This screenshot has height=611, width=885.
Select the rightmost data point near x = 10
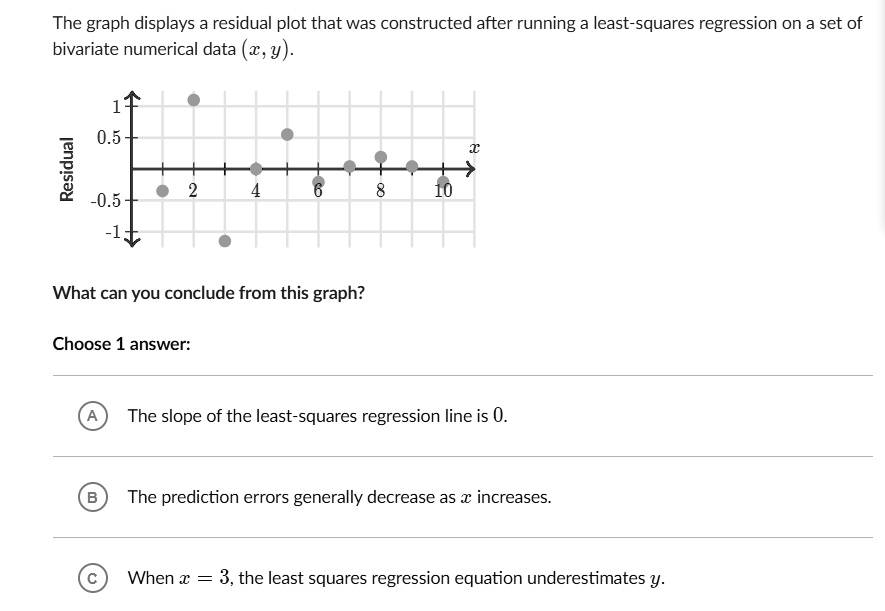pos(443,180)
